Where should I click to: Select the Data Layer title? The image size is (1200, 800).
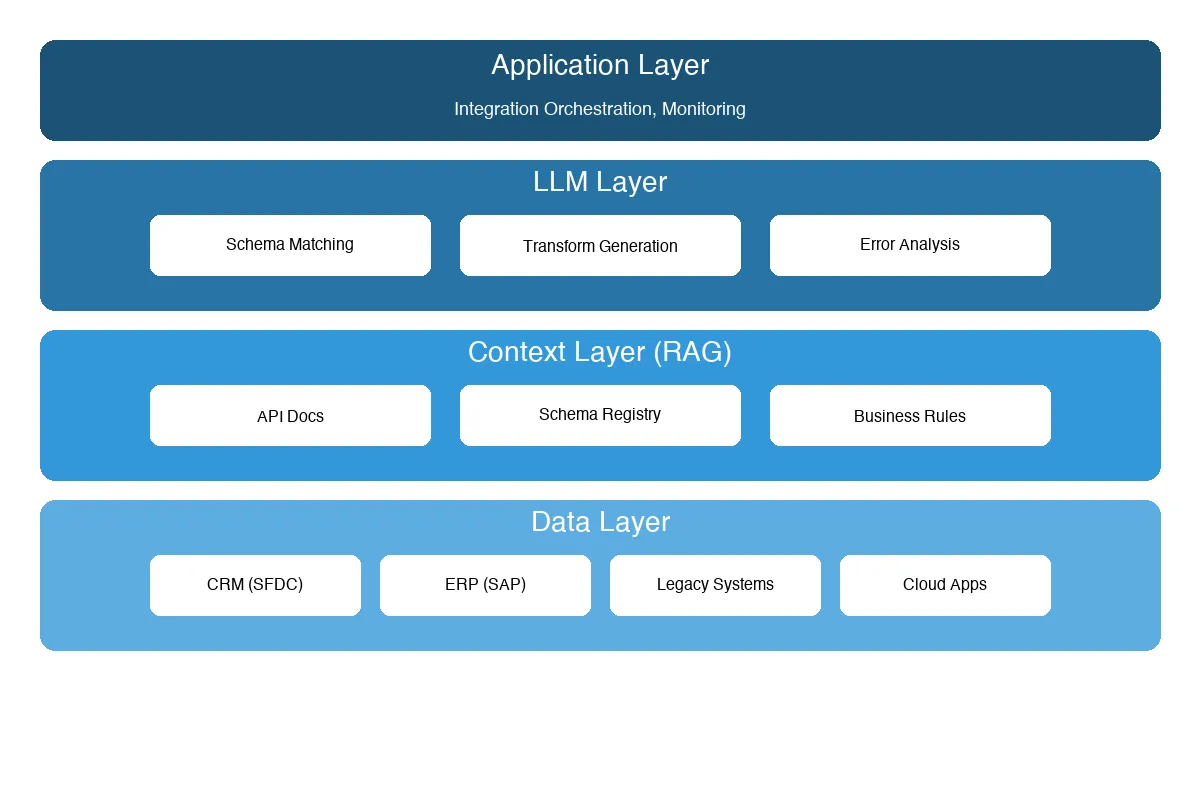pos(600,522)
